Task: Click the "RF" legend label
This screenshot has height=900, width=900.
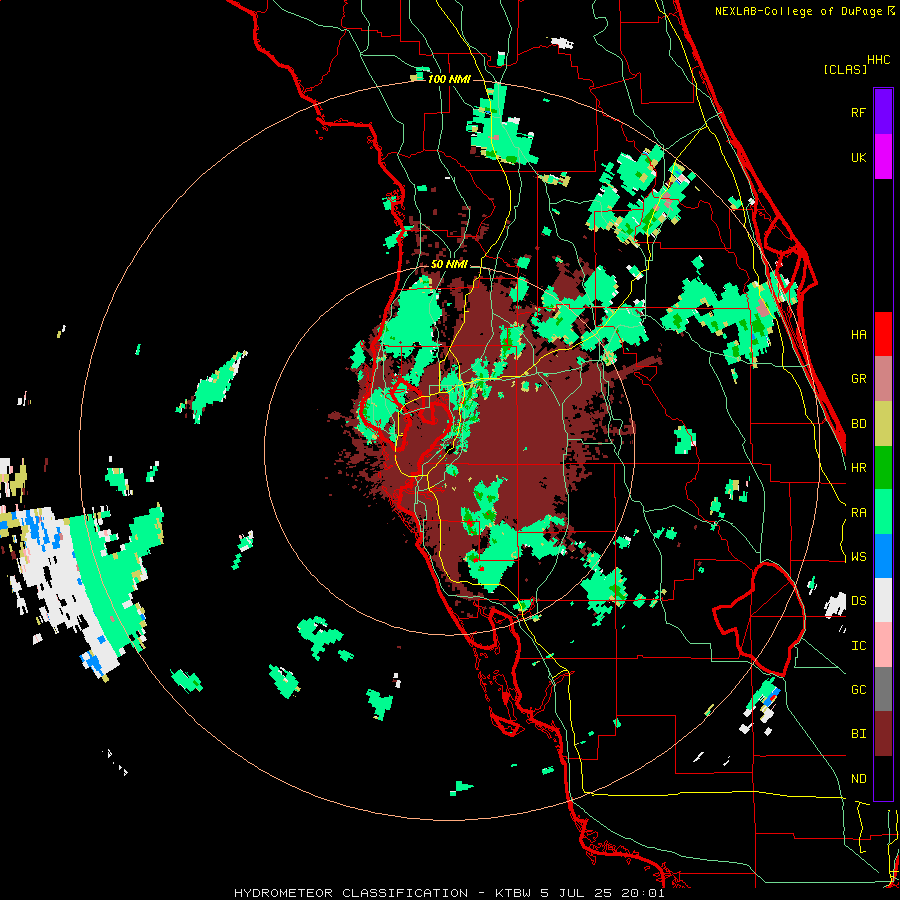Action: tap(858, 112)
